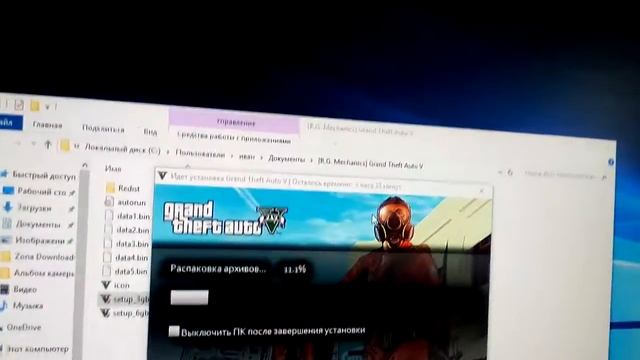Select the data2.bin file
The height and width of the screenshot is (360, 640).
[133, 230]
